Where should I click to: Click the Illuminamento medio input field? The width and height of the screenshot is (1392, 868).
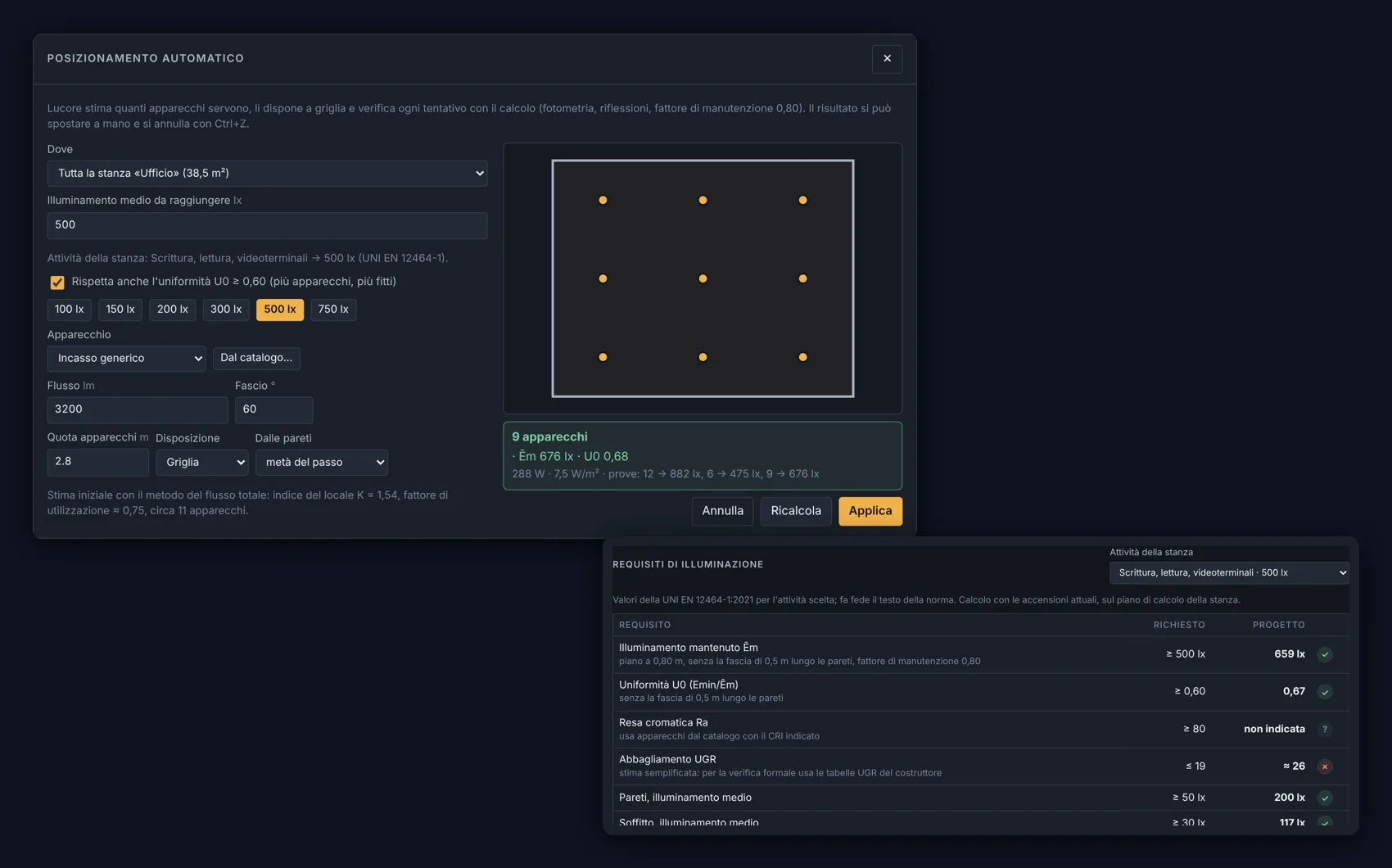click(267, 225)
